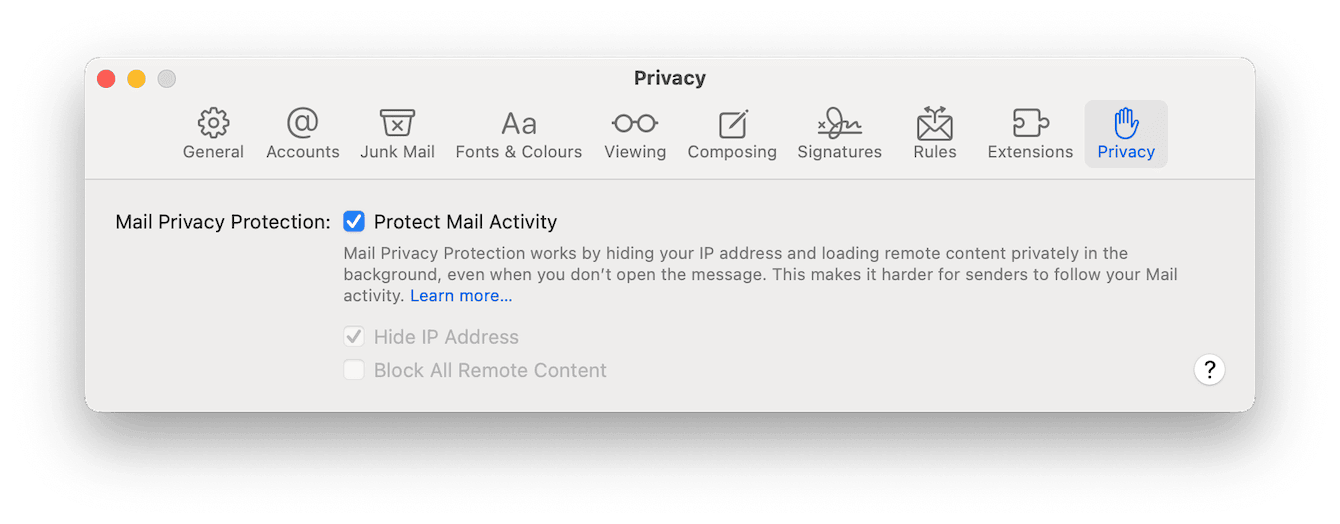Click the Fonts & Colours Aa icon

click(518, 124)
